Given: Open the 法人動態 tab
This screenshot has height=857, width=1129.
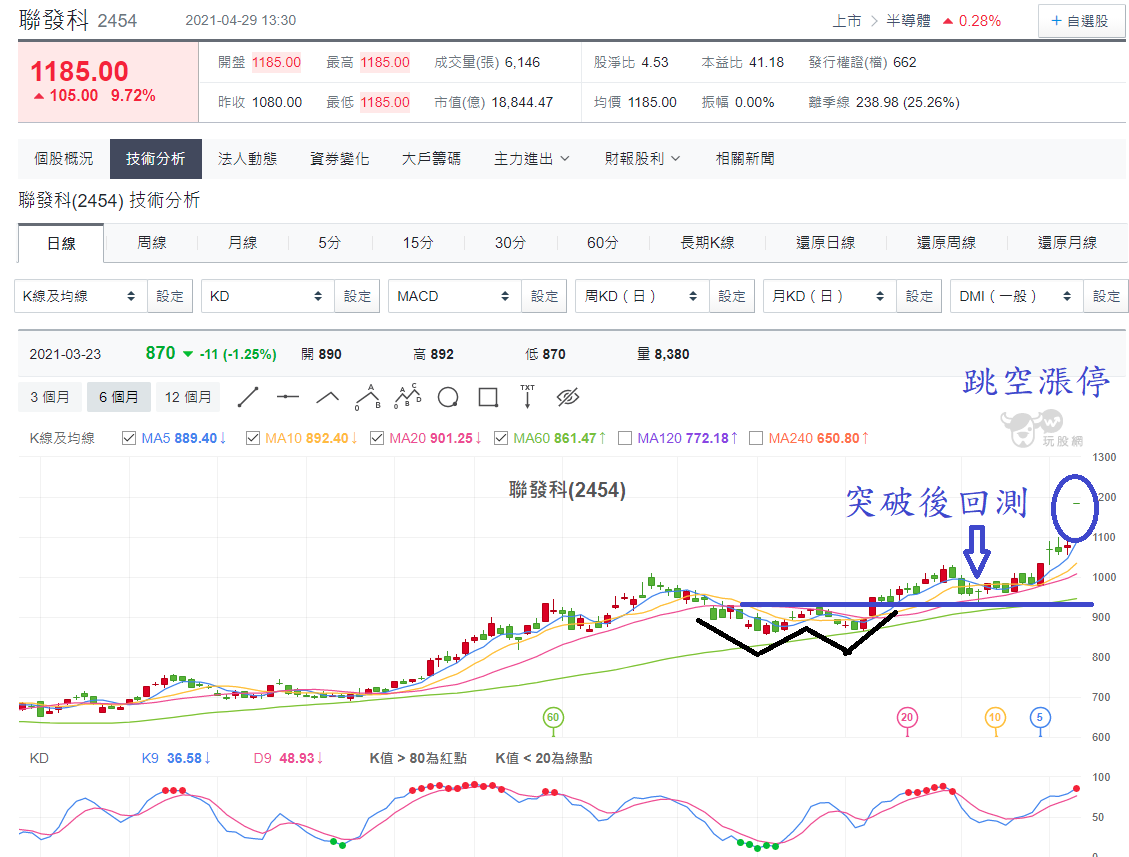Looking at the screenshot, I should tap(248, 158).
